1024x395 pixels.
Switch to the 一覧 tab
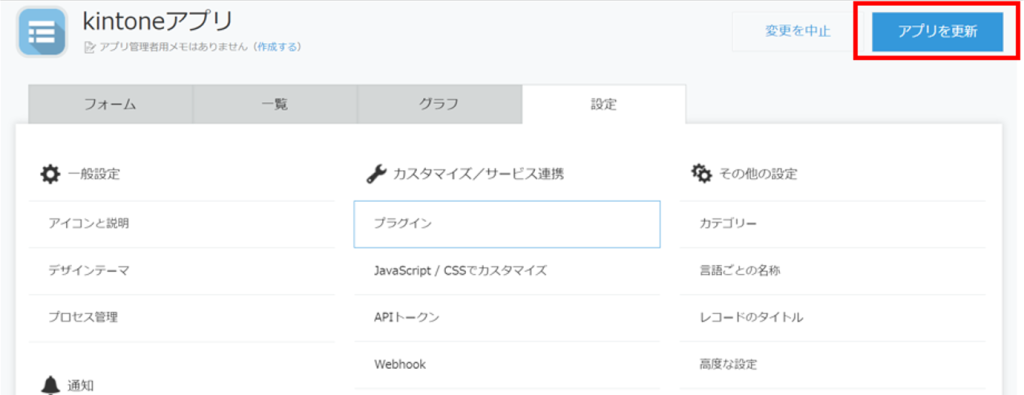275,104
